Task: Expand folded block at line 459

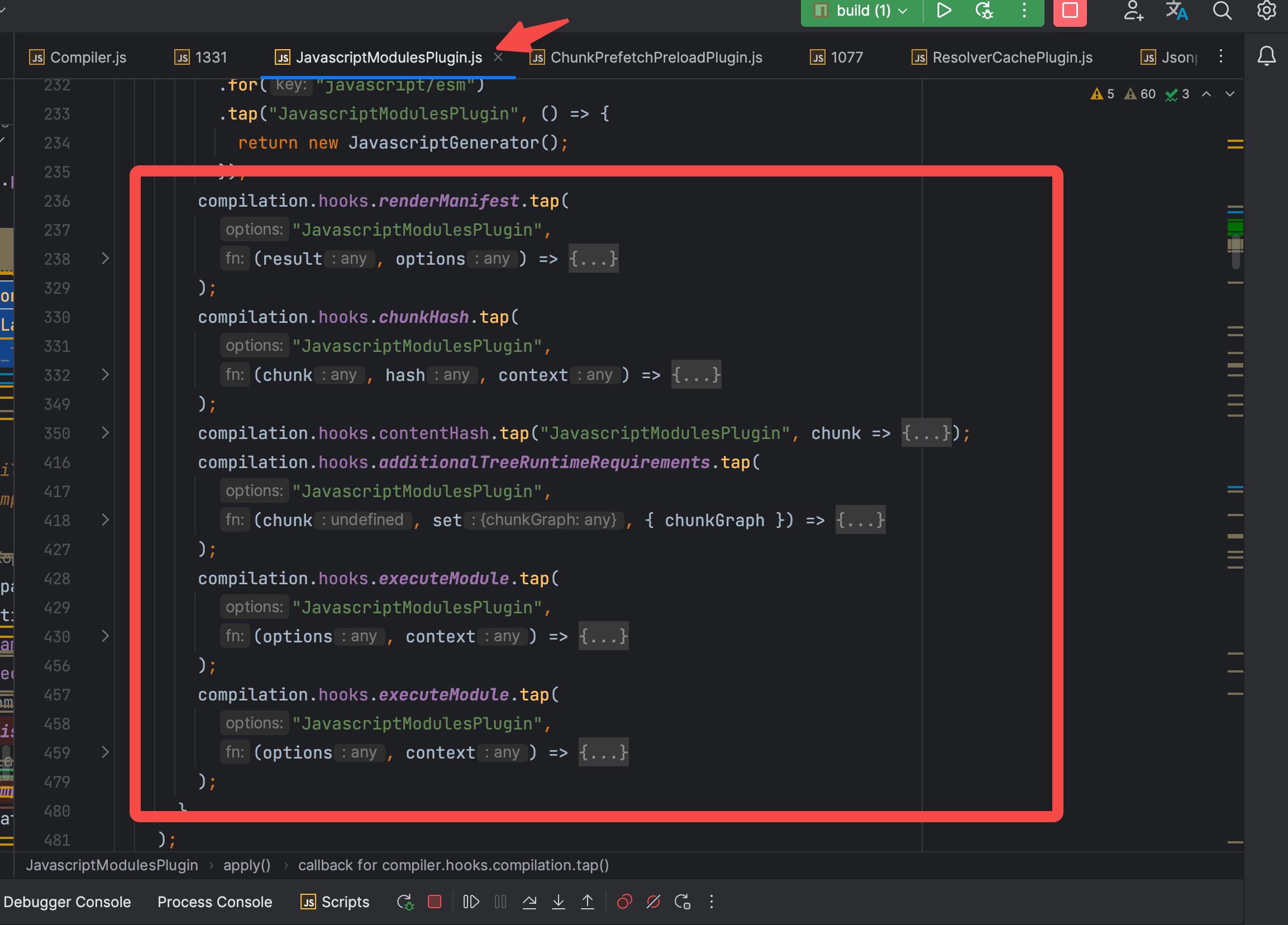Action: pos(105,752)
